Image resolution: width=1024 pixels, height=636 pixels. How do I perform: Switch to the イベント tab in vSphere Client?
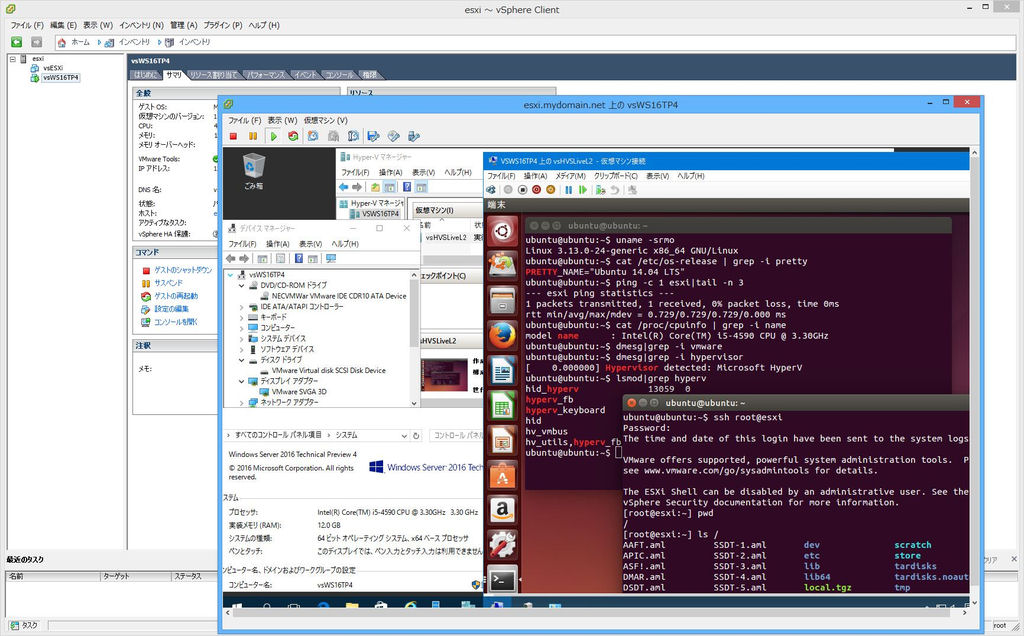click(x=305, y=75)
